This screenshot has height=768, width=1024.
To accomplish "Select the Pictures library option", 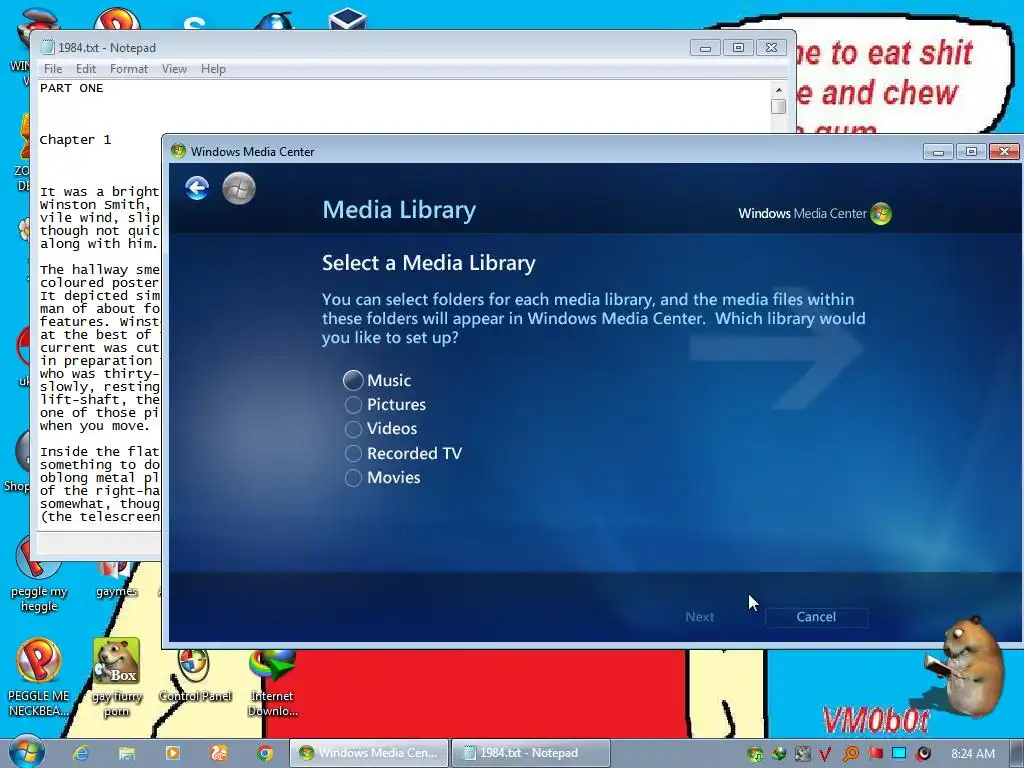I will pos(385,404).
